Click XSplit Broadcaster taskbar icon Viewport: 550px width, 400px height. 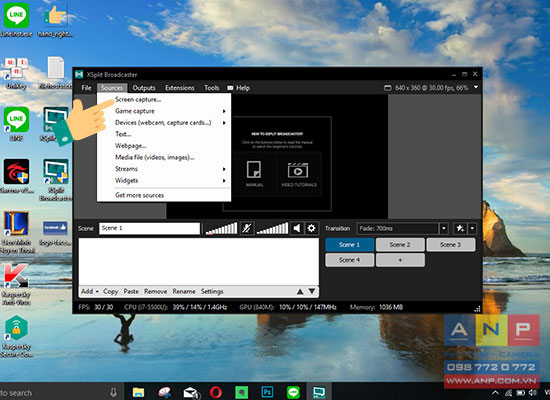click(319, 392)
